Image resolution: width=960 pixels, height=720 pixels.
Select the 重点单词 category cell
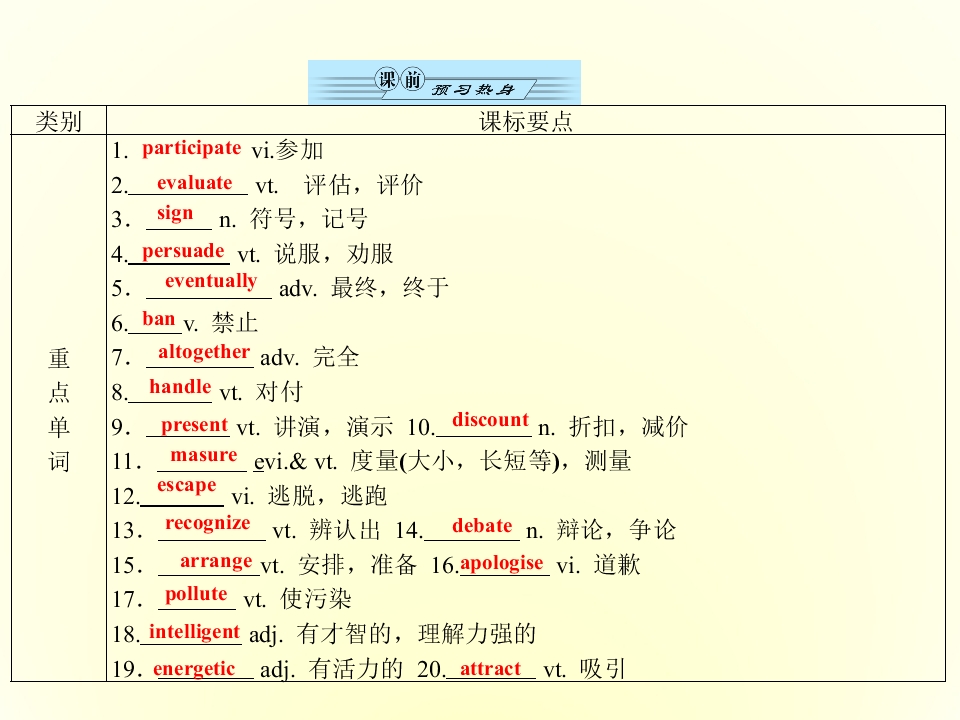click(x=59, y=410)
